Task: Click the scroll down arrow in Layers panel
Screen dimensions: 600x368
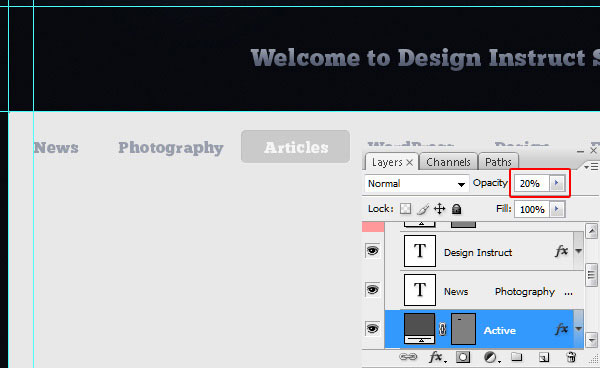Action: [592, 339]
